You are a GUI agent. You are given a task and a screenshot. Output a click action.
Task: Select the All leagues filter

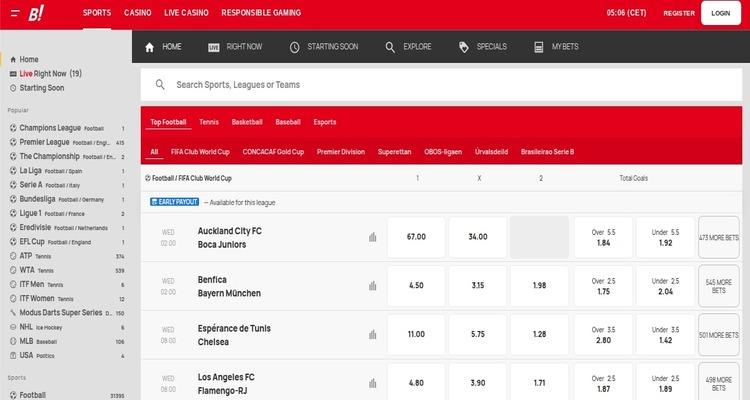click(x=154, y=152)
